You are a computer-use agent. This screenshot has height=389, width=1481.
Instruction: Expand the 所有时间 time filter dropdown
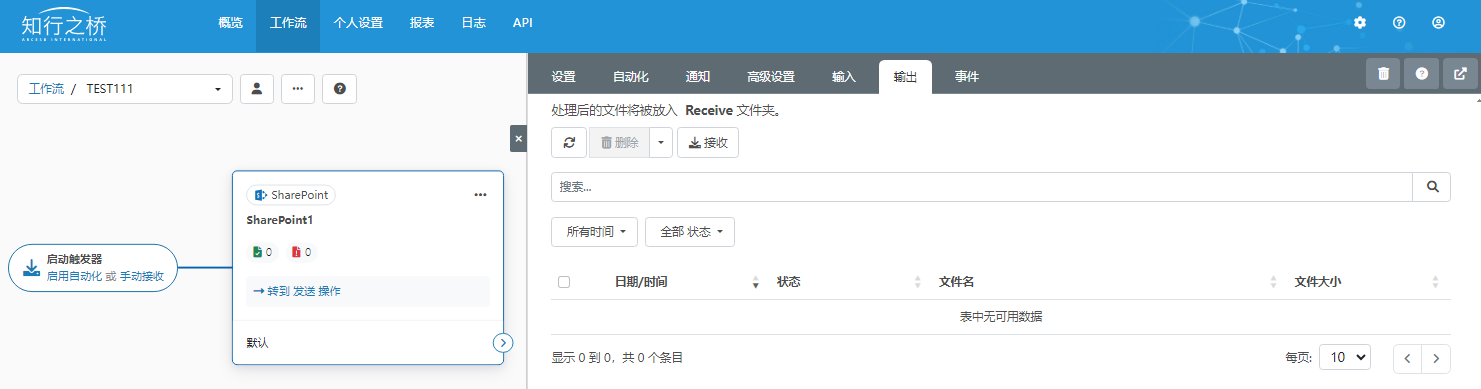point(595,232)
